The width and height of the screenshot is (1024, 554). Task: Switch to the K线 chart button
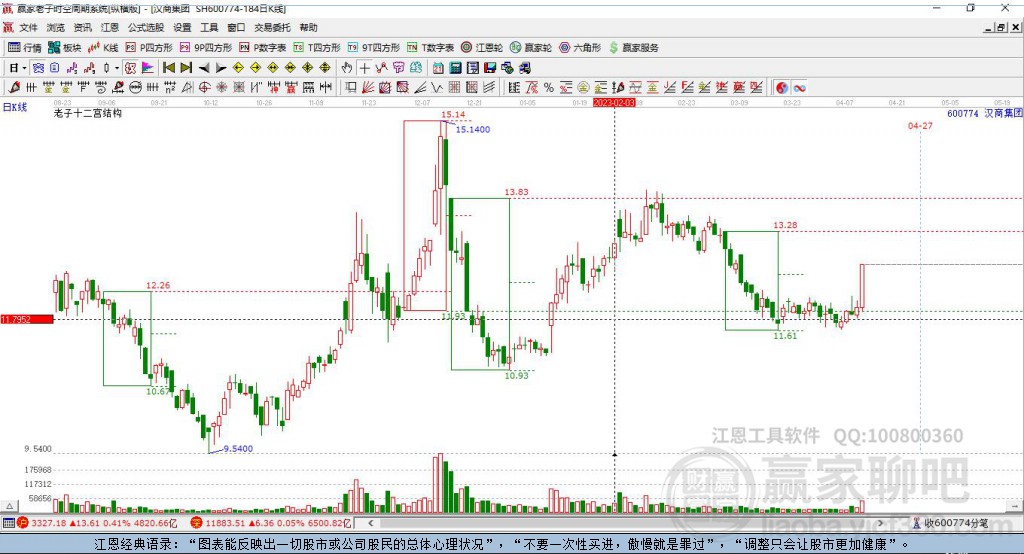point(104,48)
